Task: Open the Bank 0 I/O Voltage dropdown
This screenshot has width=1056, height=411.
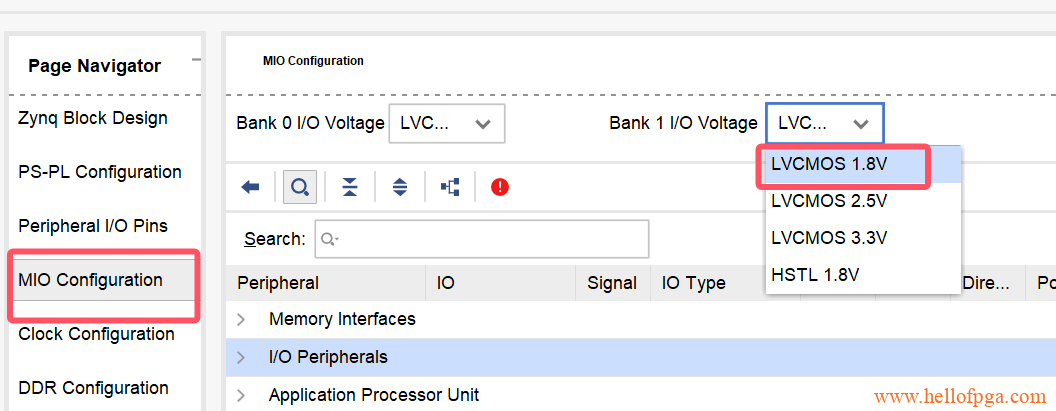Action: (446, 124)
